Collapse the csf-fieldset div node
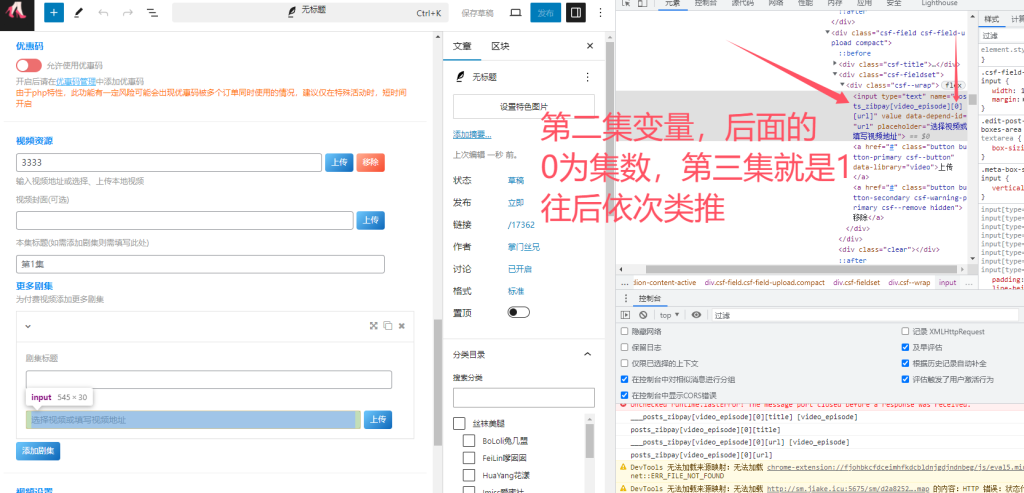Viewport: 1024px width, 493px height. 835,74
